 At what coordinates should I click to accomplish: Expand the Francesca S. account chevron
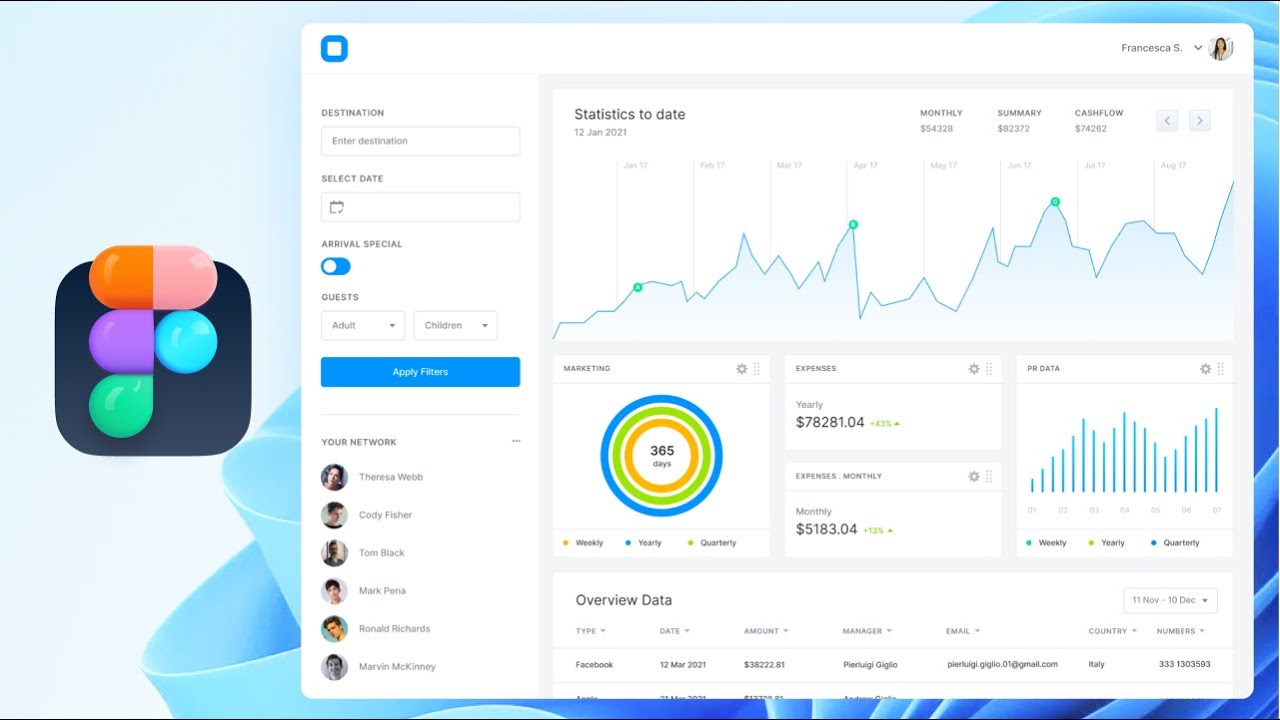pos(1197,48)
